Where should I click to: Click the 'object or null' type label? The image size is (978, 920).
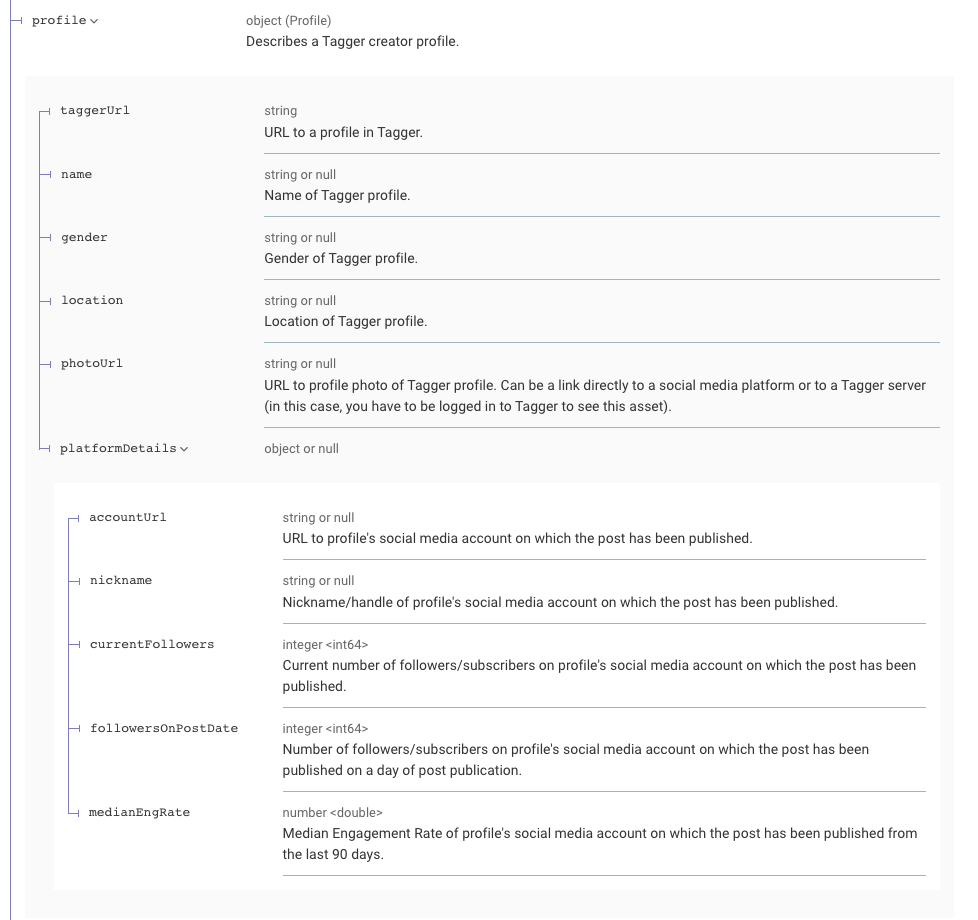coord(301,449)
